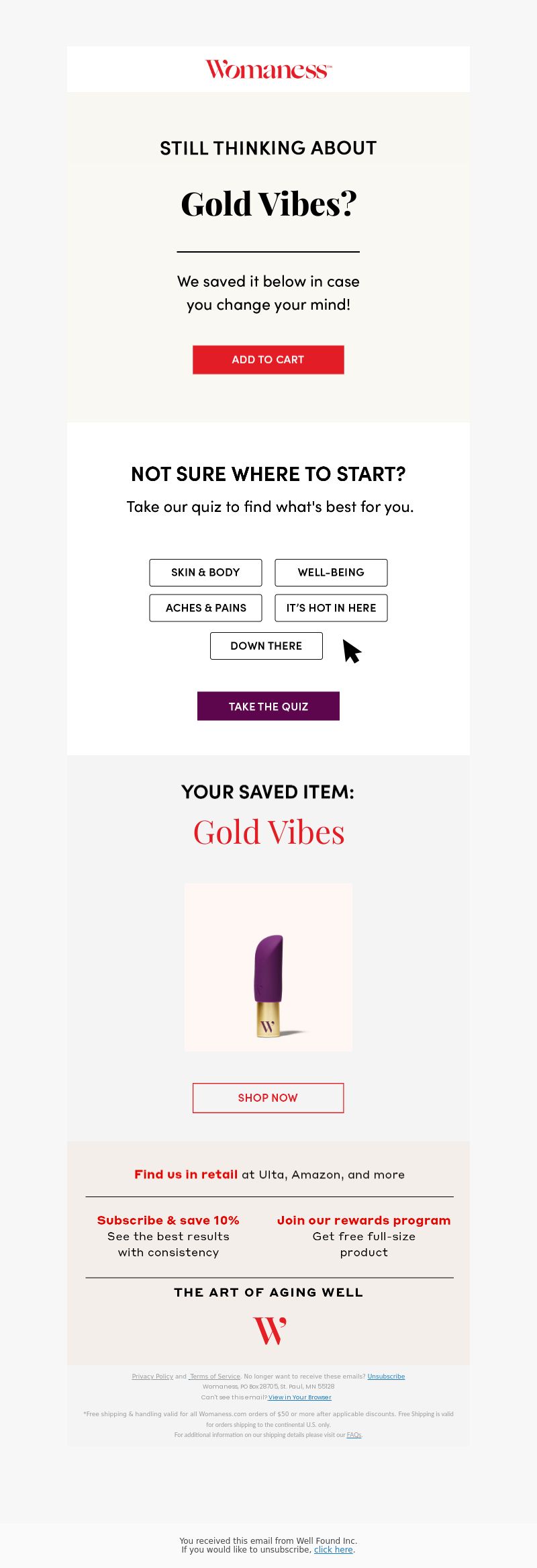Click the purple TAKE THE QUIZ button
The image size is (537, 1568).
click(268, 706)
